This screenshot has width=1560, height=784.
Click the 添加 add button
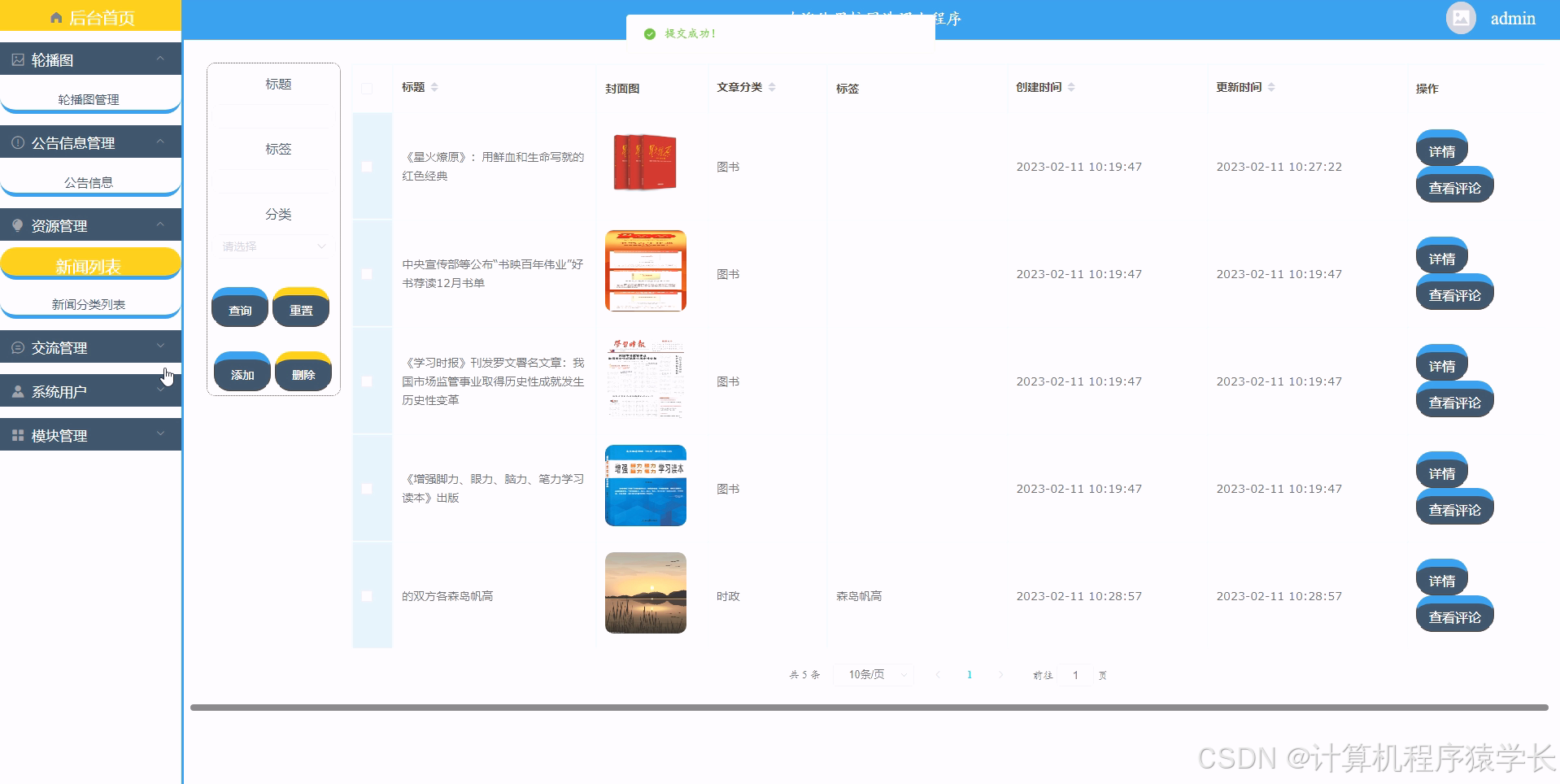pyautogui.click(x=242, y=372)
